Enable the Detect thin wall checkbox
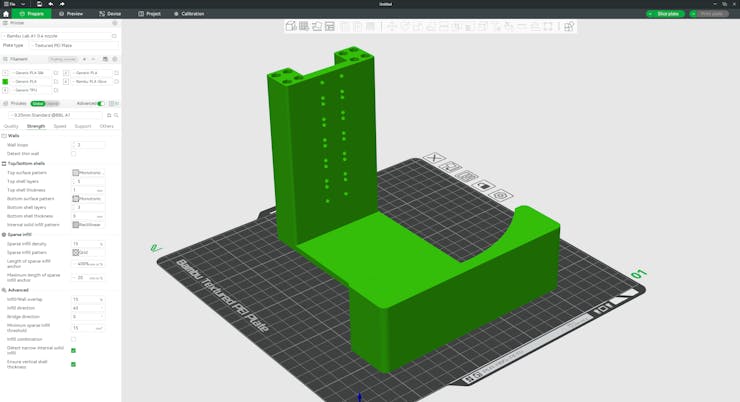 74,154
